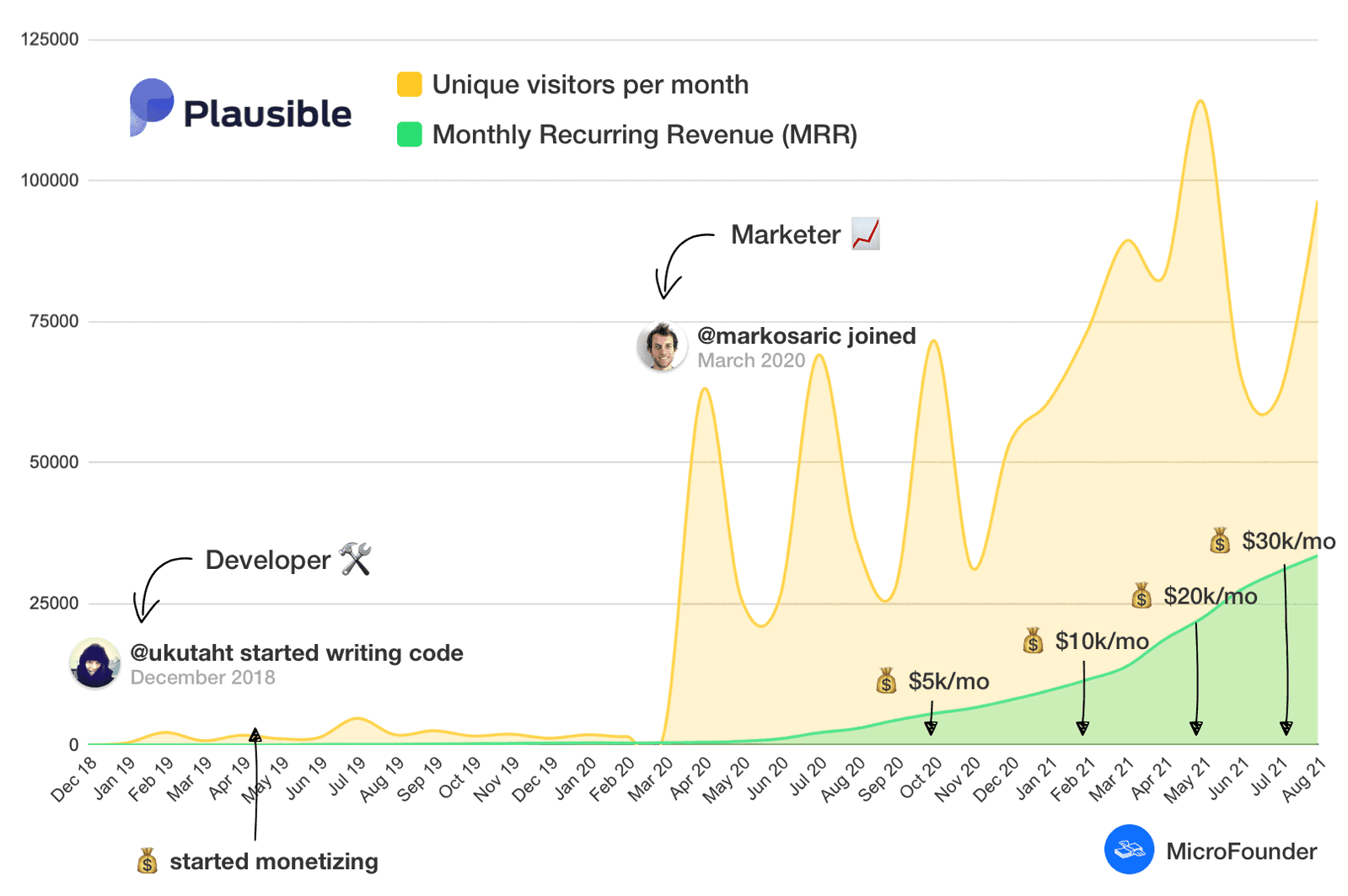Click the '$20k/mo' milestone label
Image resolution: width=1348 pixels, height=896 pixels.
click(1211, 596)
